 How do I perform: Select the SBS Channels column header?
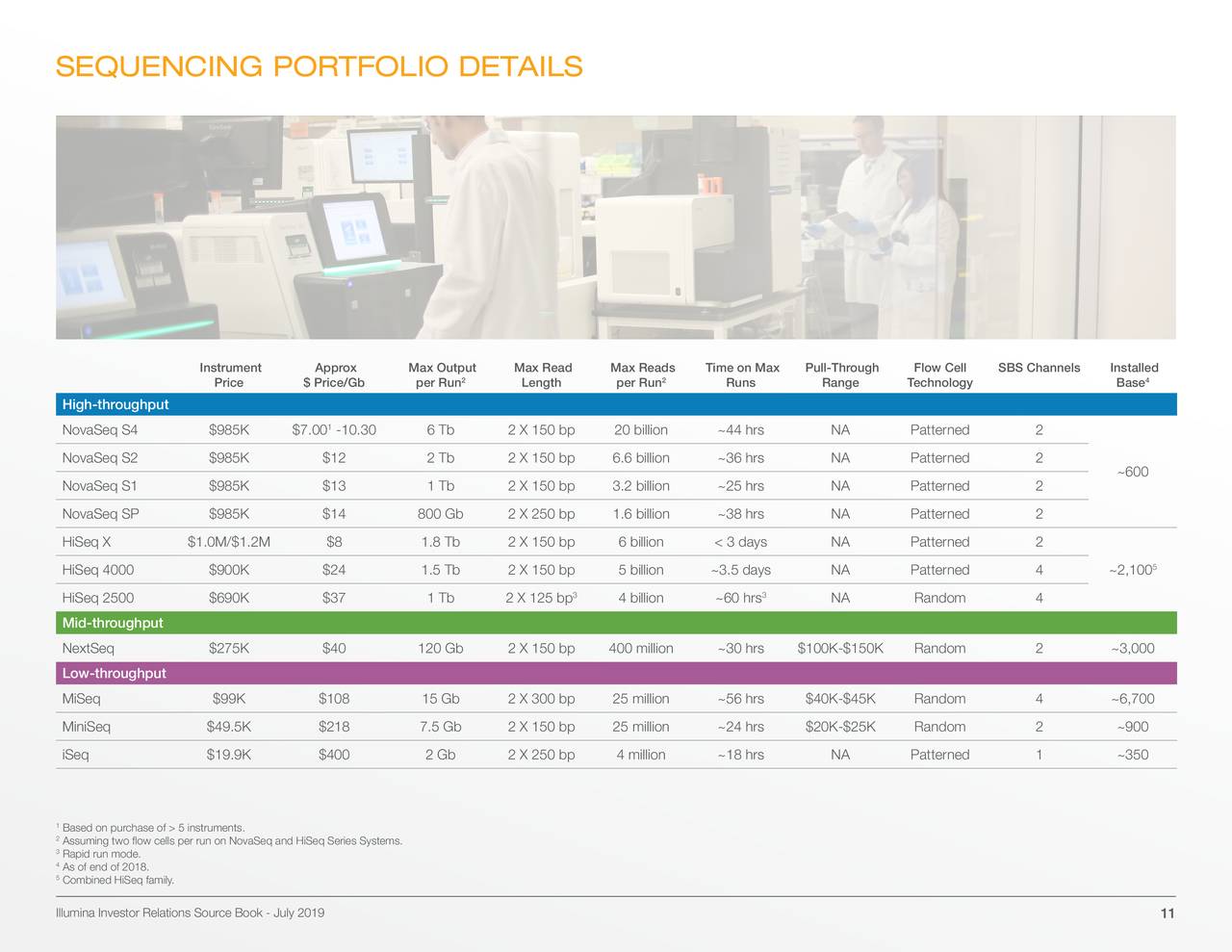1039,368
